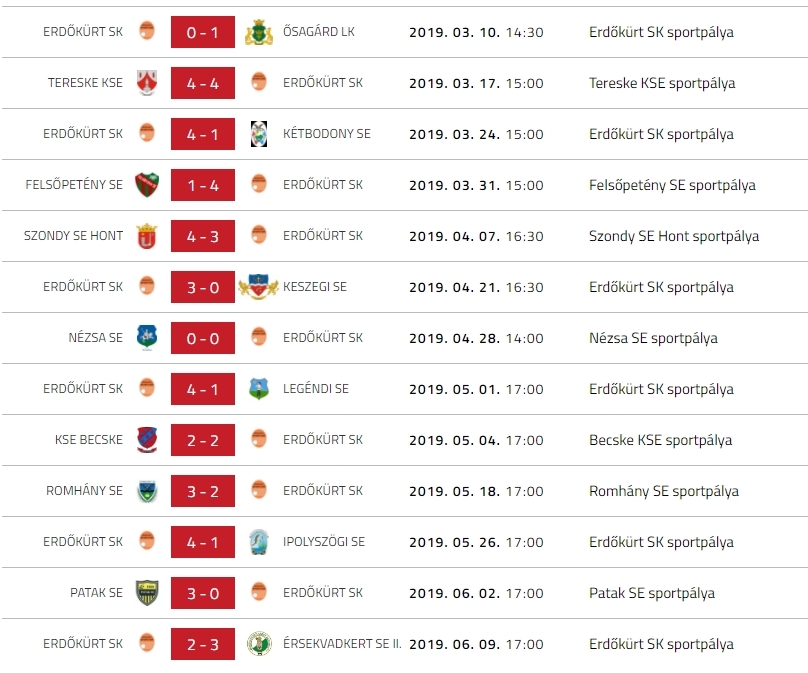Select the Szondy SE Hont sportpálya venue
The width and height of the screenshot is (808, 673).
tap(674, 236)
